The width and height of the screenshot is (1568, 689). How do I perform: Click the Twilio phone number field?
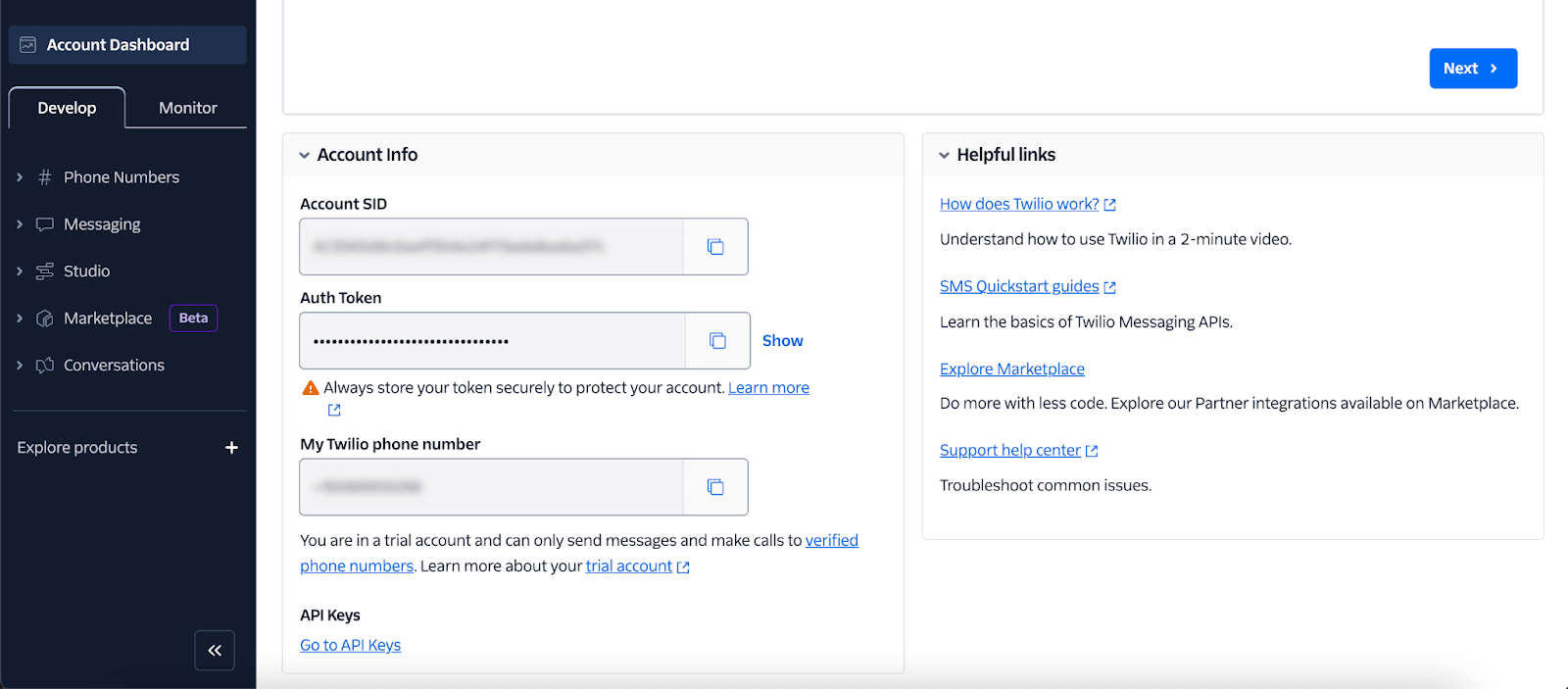[492, 487]
